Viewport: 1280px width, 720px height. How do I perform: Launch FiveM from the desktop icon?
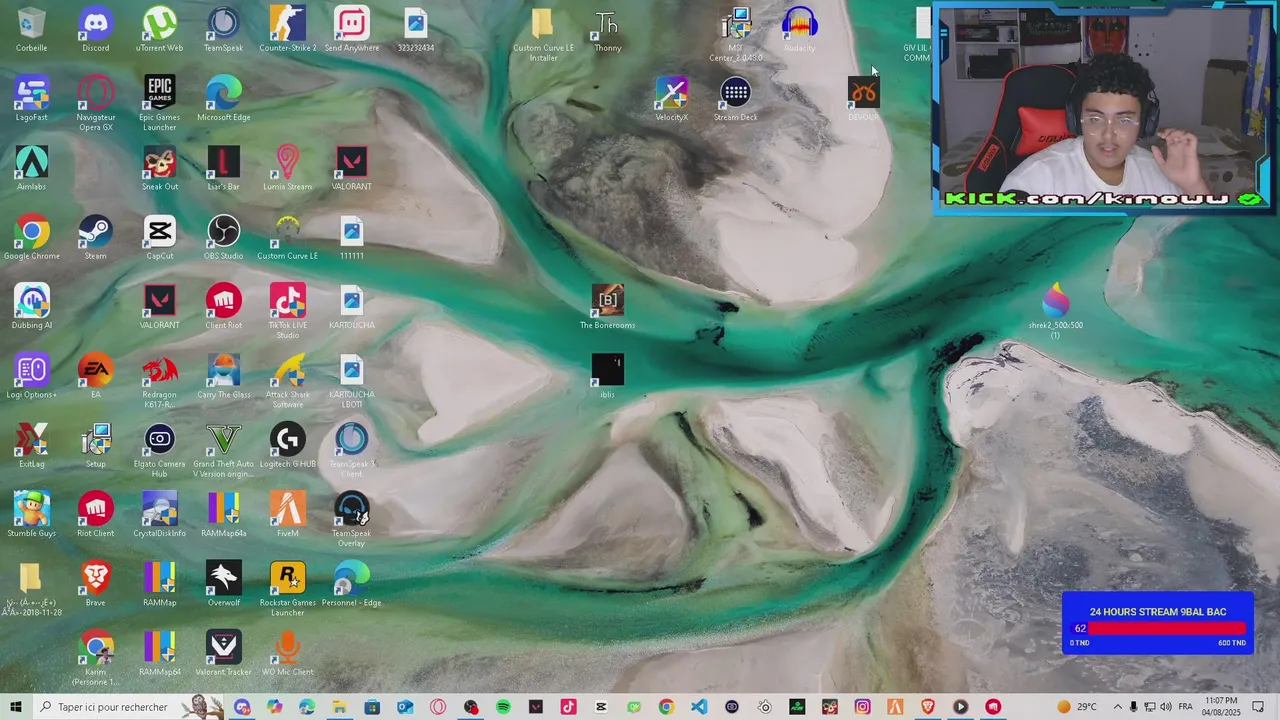coord(287,513)
